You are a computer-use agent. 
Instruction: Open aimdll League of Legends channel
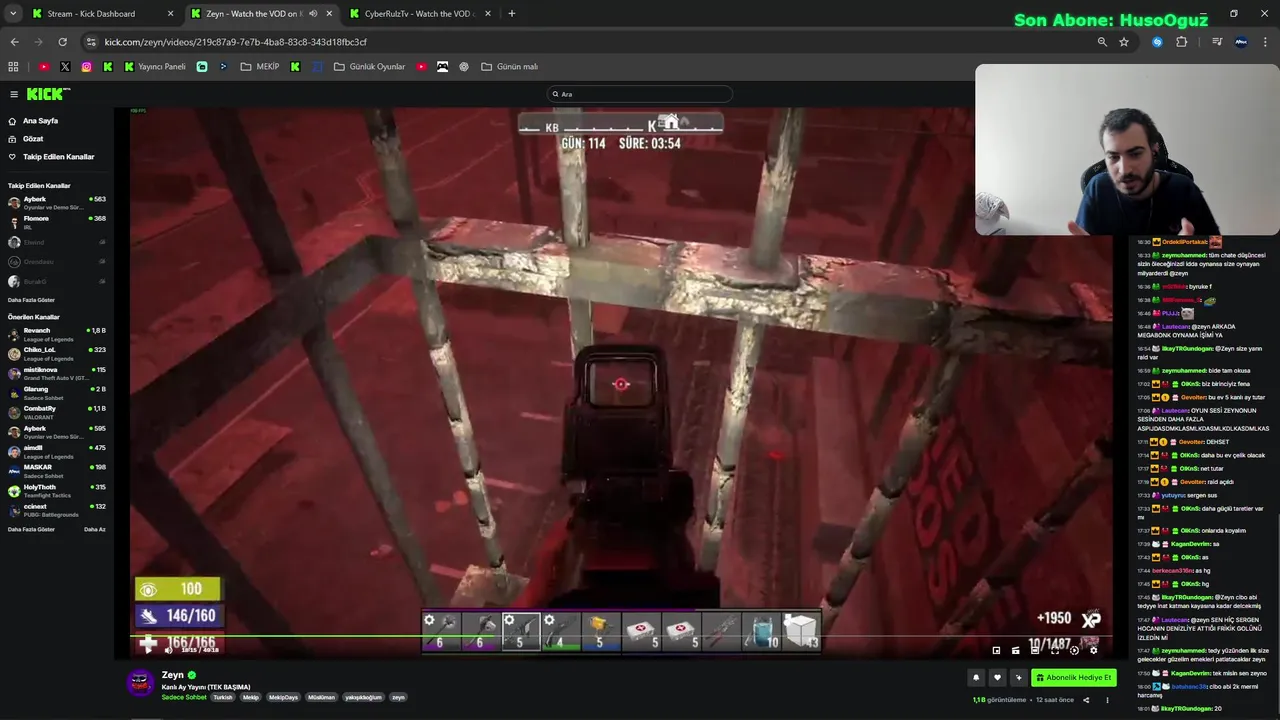point(57,451)
